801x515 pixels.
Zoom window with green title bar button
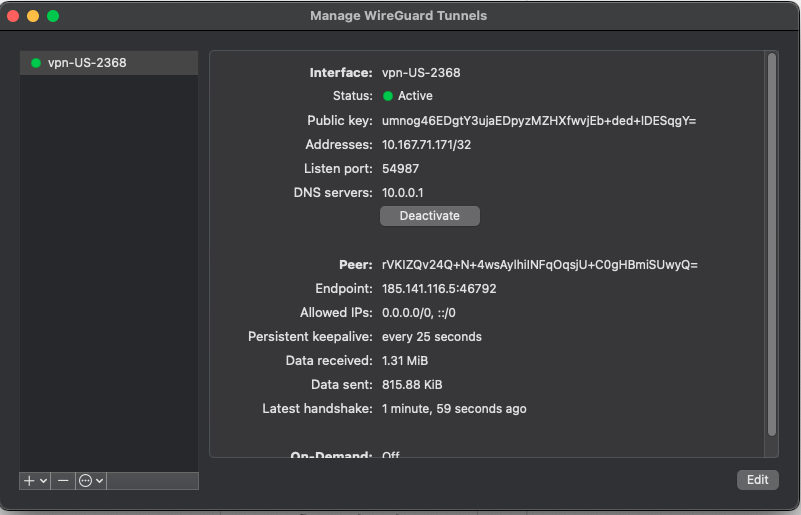[x=53, y=16]
